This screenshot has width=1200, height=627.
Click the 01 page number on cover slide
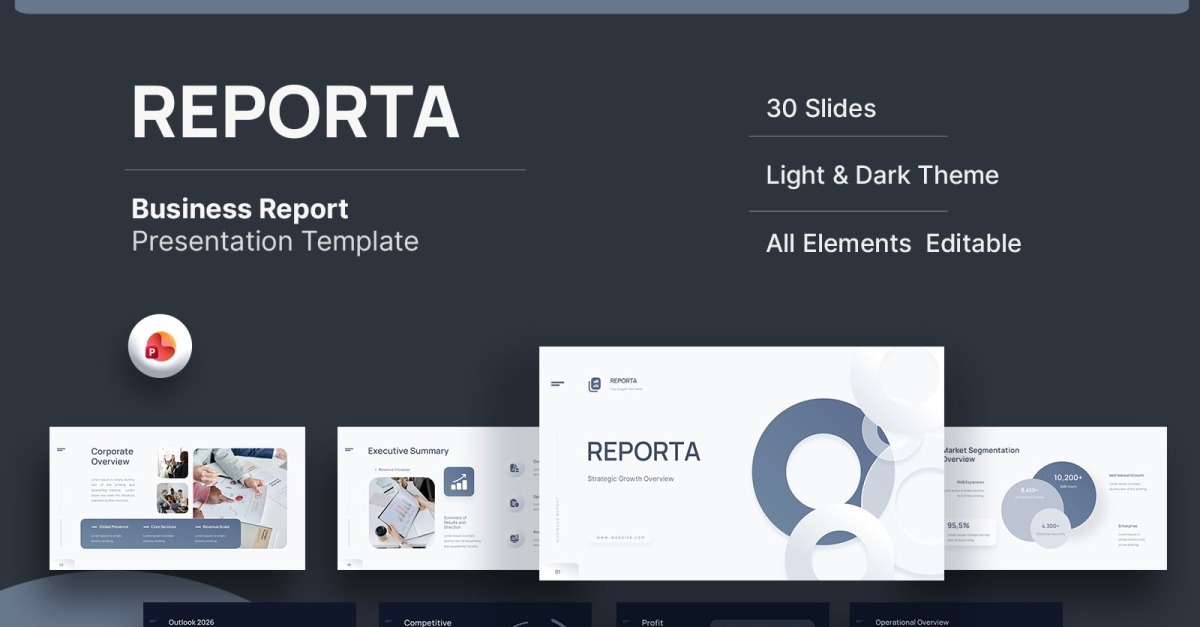point(557,572)
